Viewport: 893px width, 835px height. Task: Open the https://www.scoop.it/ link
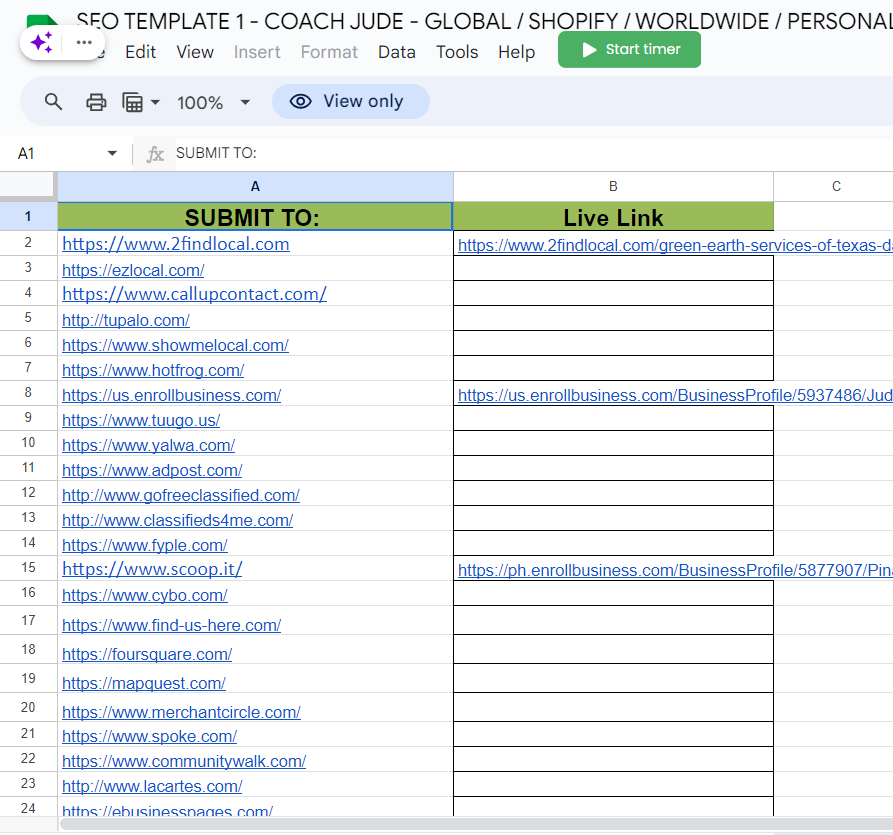click(x=152, y=569)
